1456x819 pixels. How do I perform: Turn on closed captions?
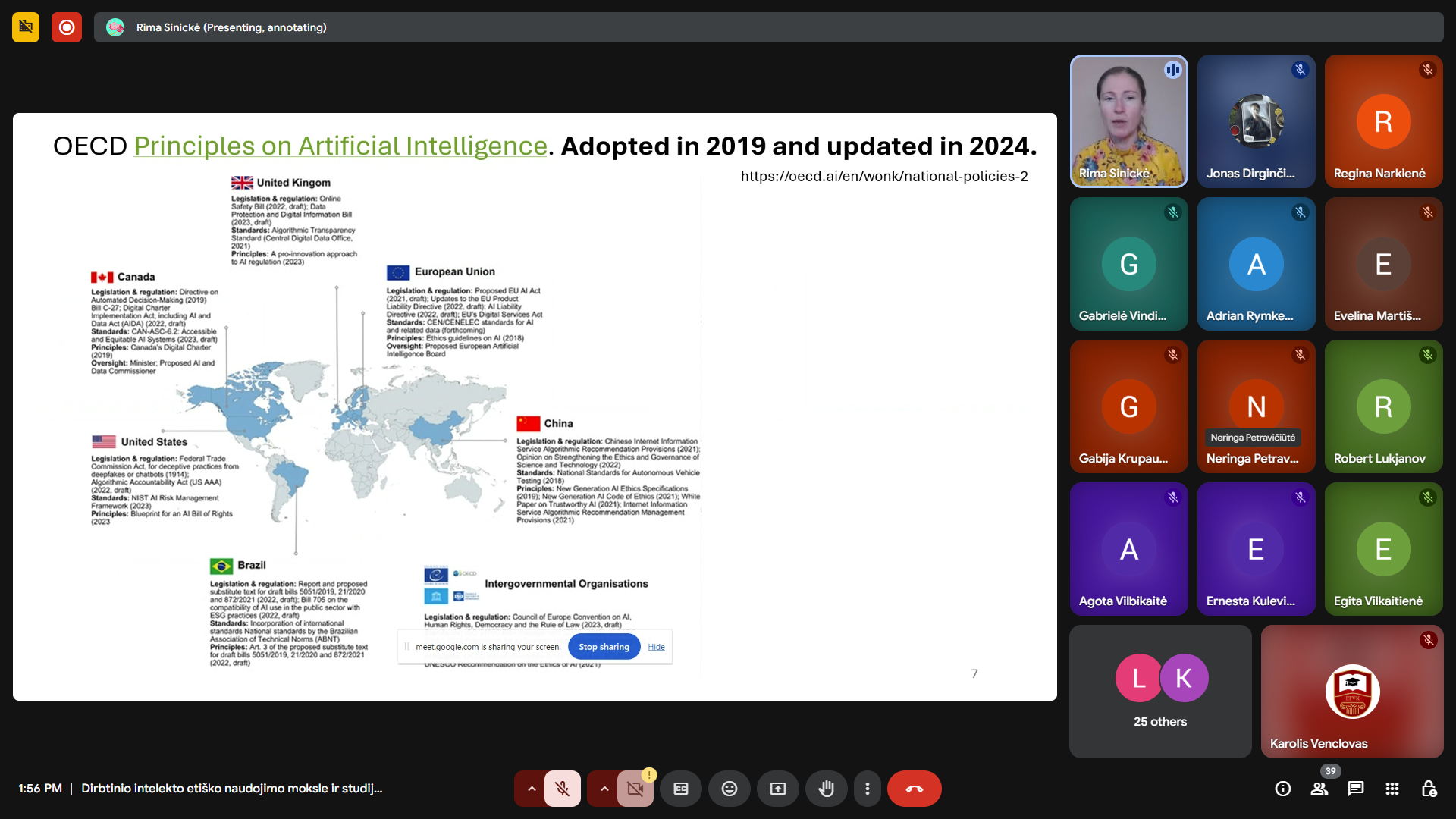[x=681, y=789]
